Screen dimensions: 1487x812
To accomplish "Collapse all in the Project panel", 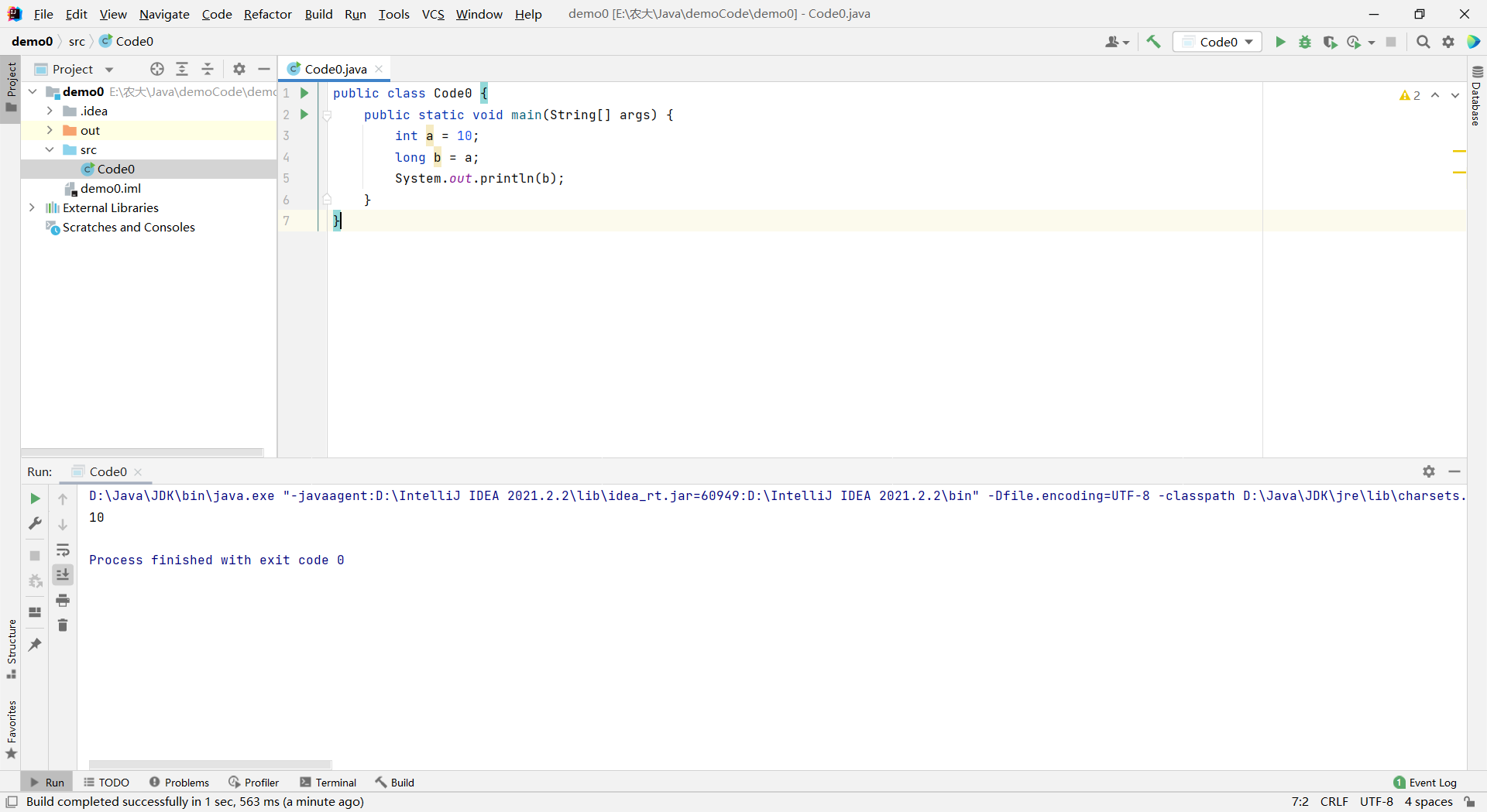I will pos(208,69).
